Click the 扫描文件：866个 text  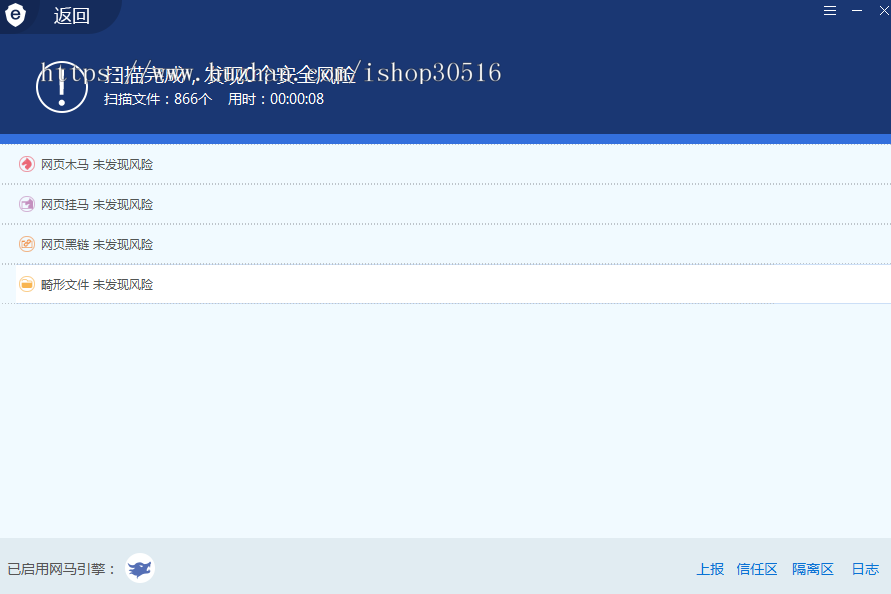click(x=158, y=99)
